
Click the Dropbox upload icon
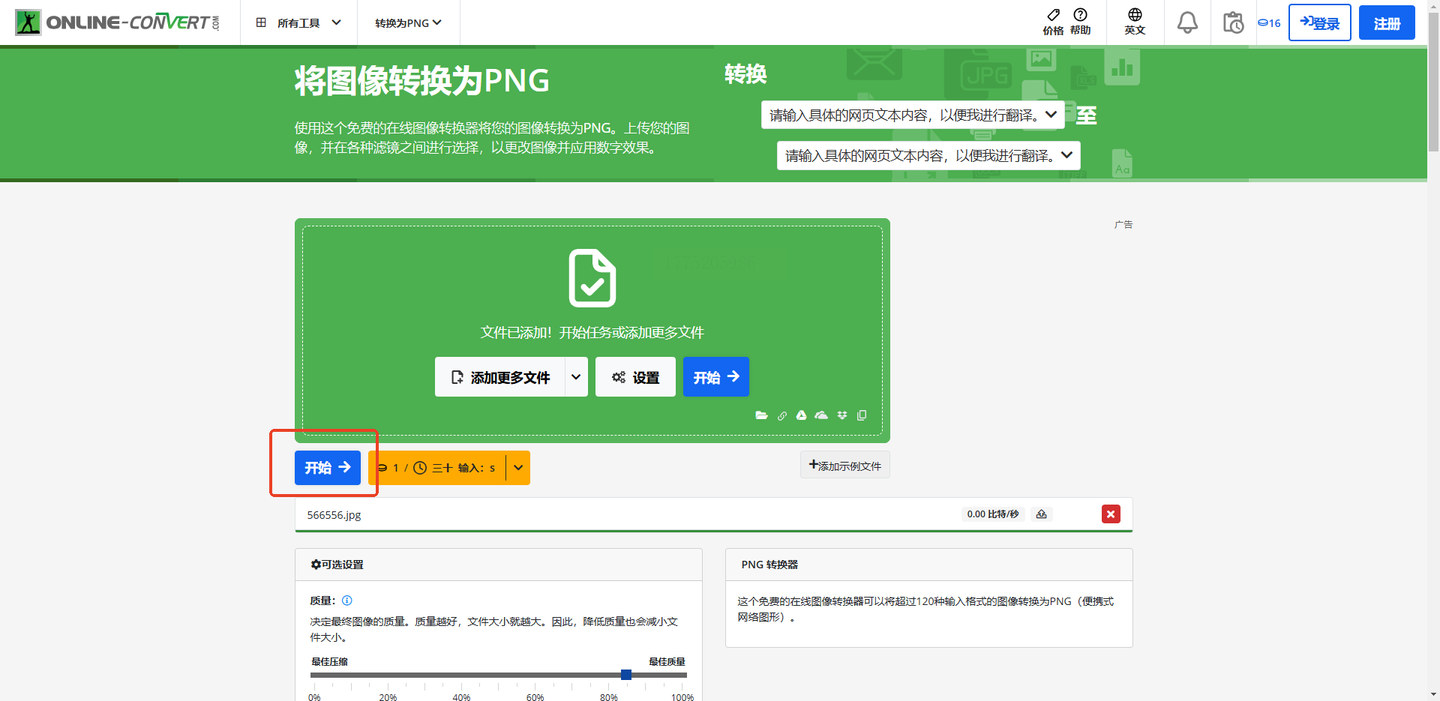click(842, 415)
